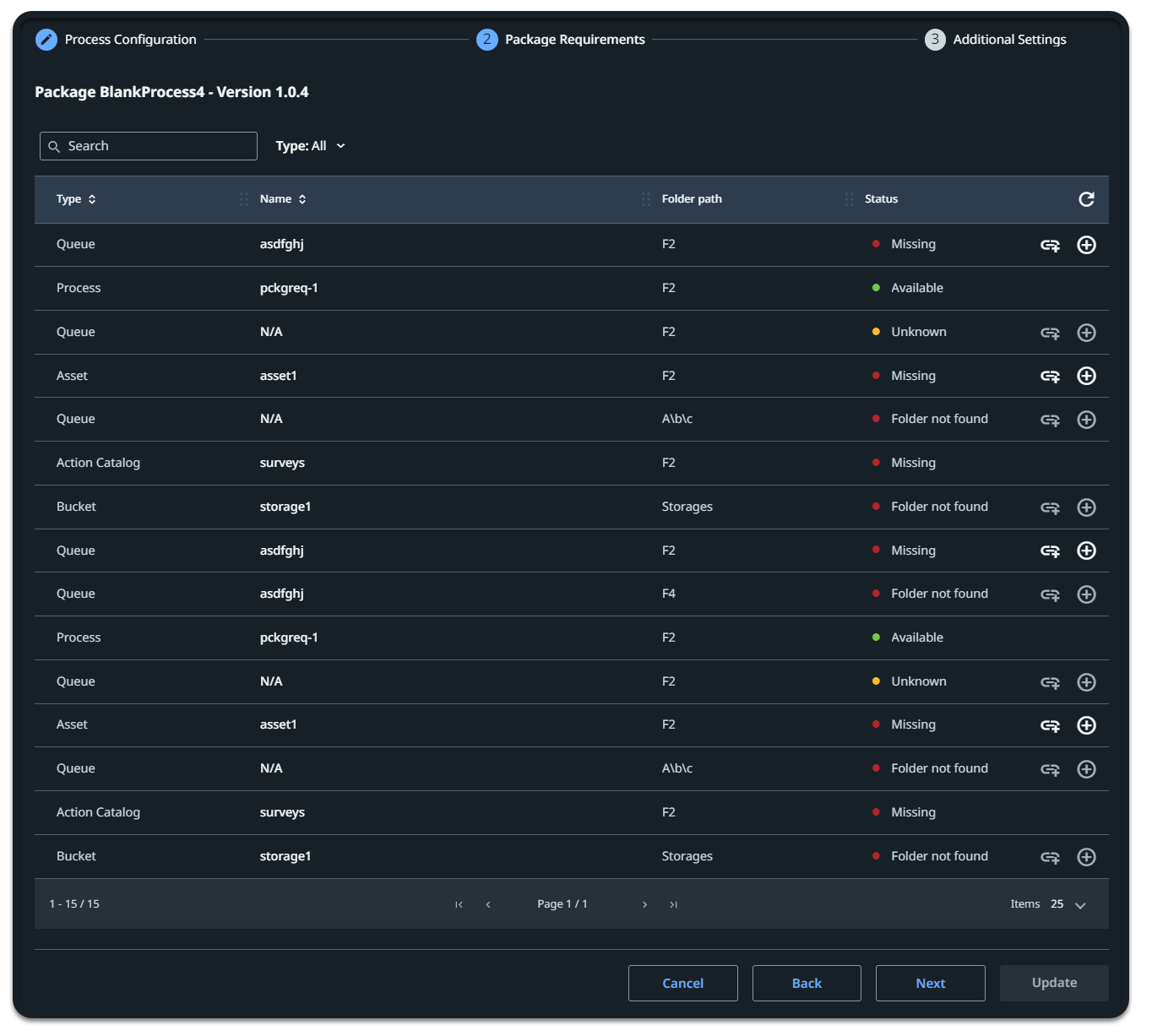Click the green Available status dot on pckgreq-1
The width and height of the screenshot is (1152, 1036).
click(x=876, y=288)
